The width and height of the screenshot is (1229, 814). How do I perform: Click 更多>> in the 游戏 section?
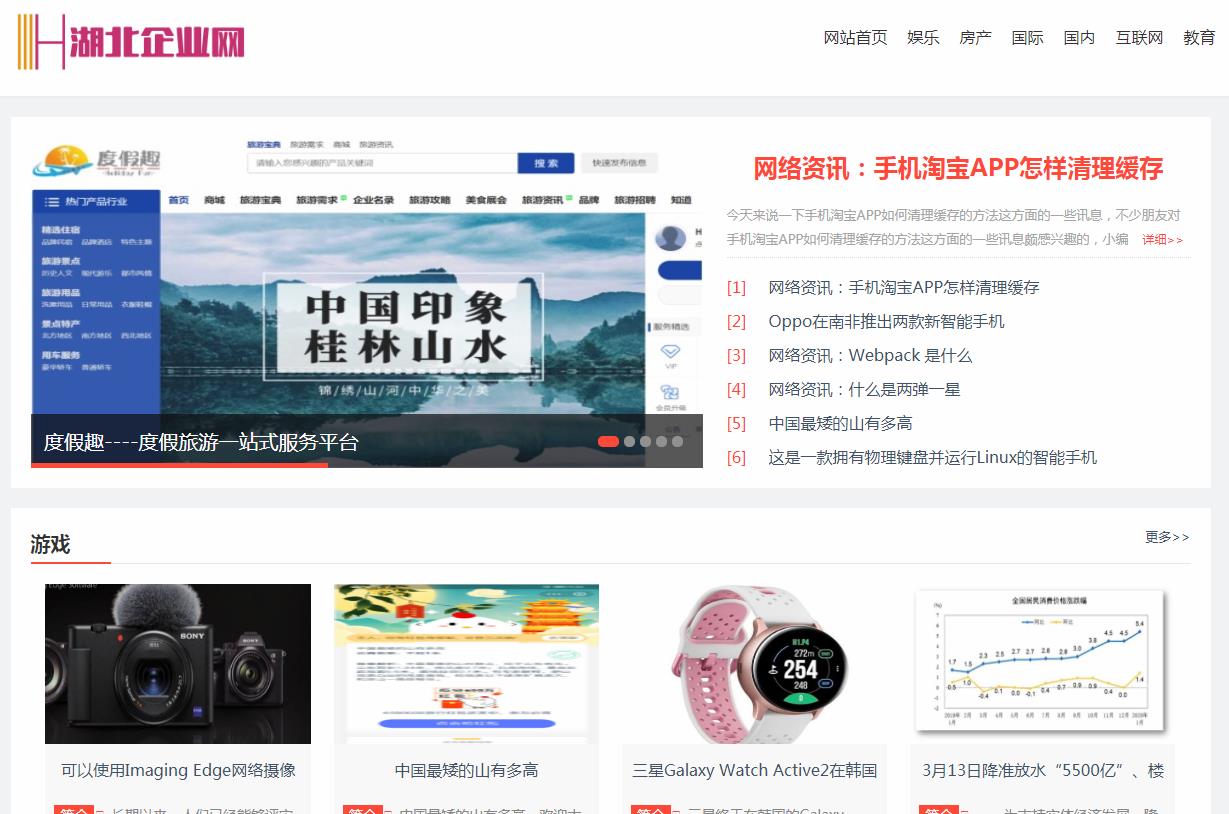point(1167,537)
